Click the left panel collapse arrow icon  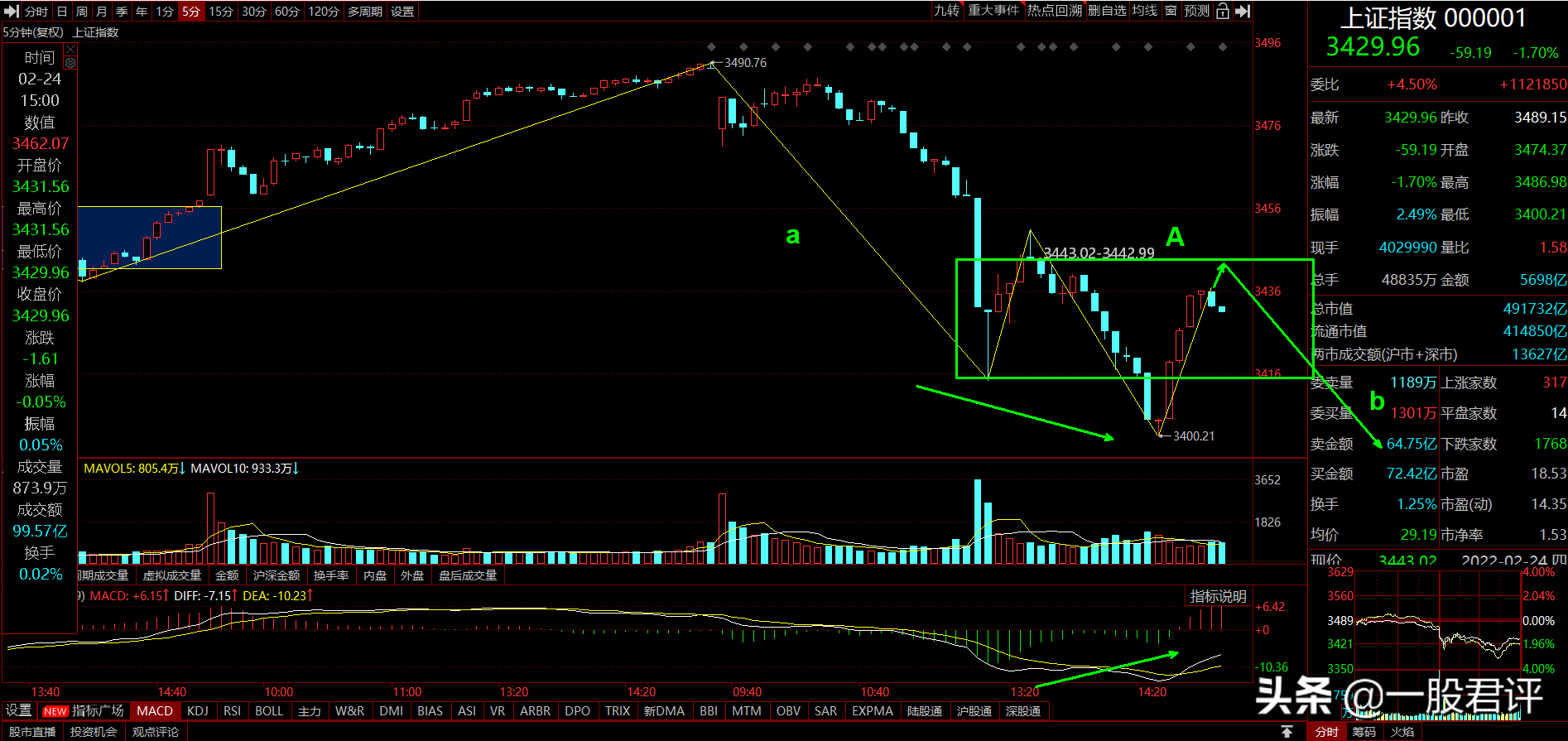(12, 12)
